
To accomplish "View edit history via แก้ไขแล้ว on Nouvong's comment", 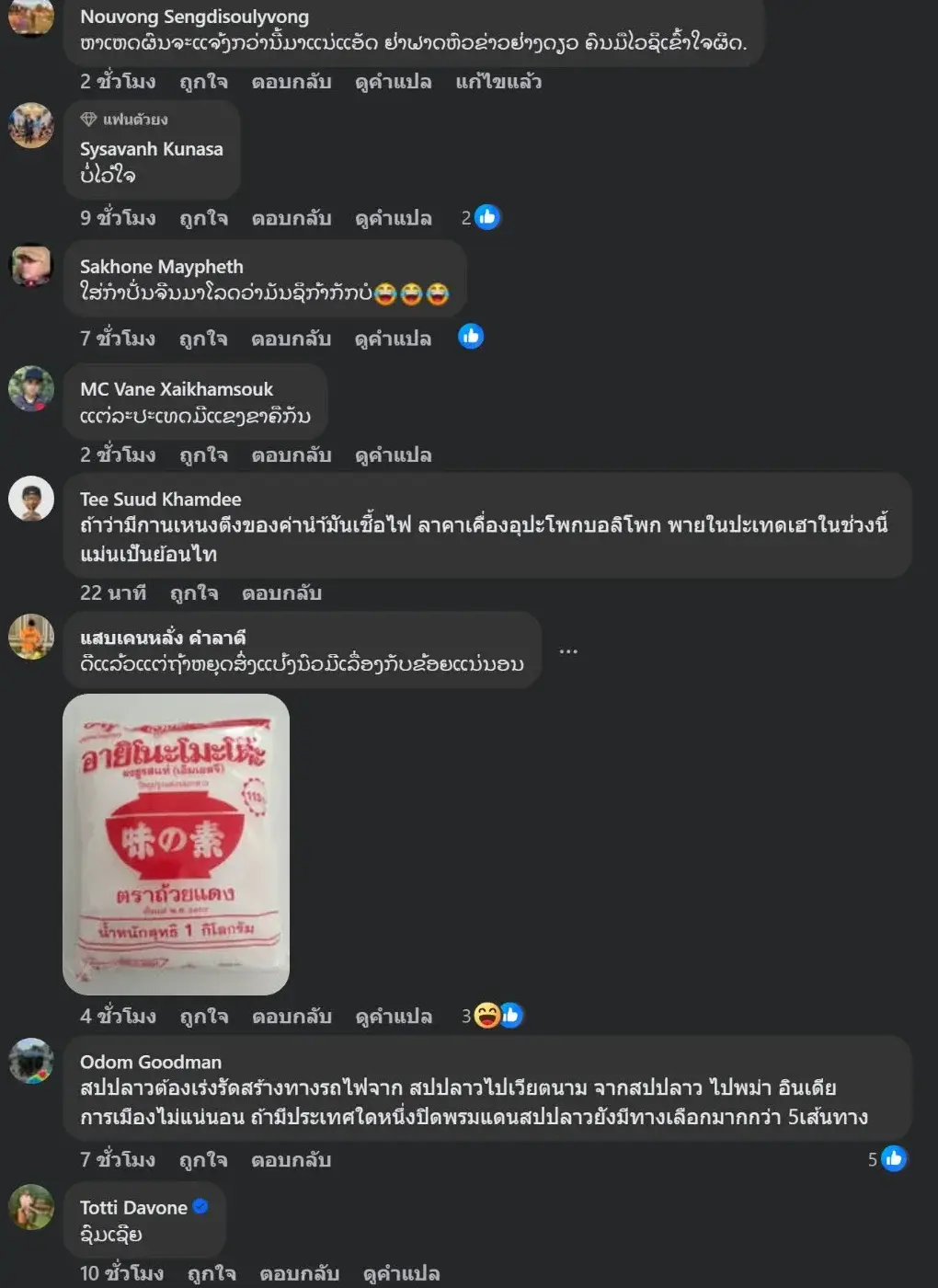I will pyautogui.click(x=498, y=82).
